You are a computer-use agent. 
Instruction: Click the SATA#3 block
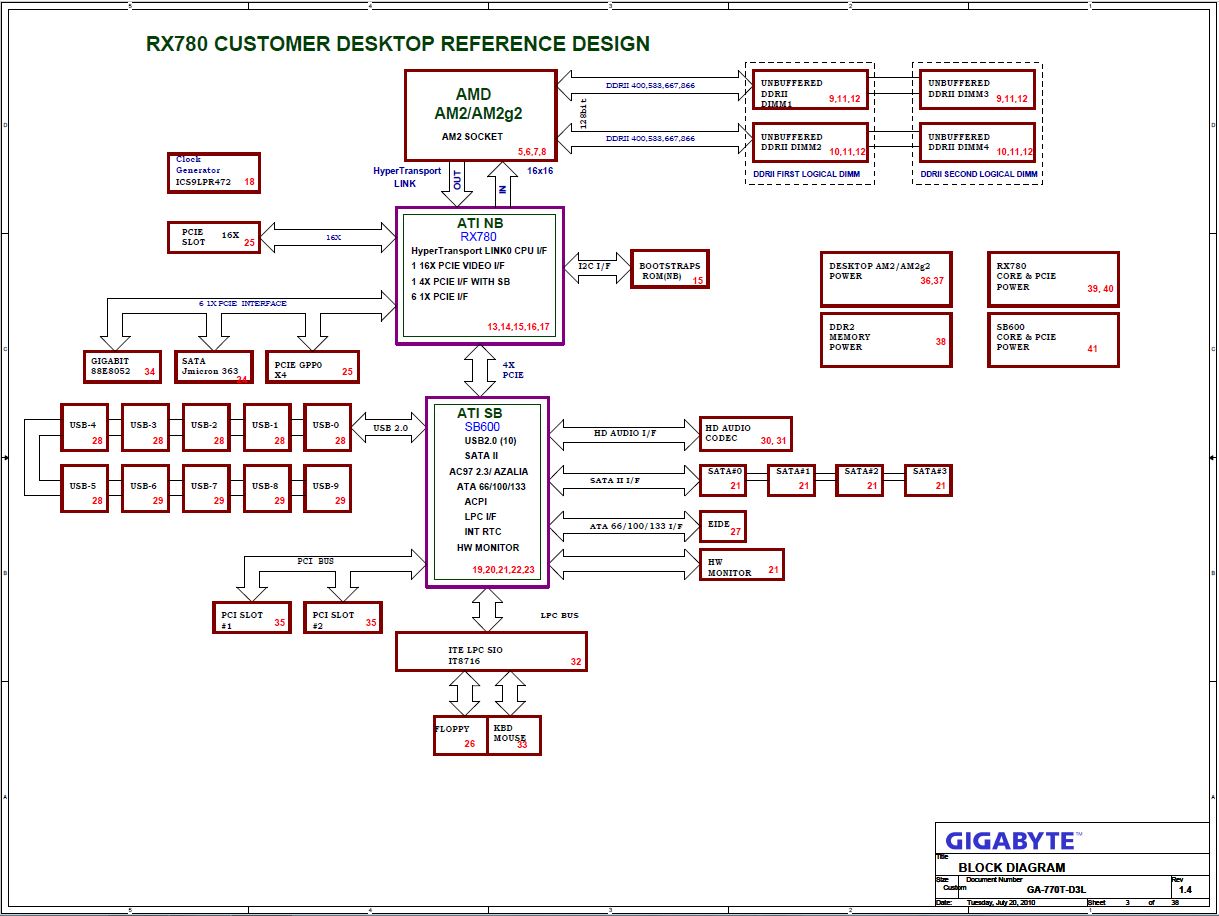pyautogui.click(x=929, y=480)
